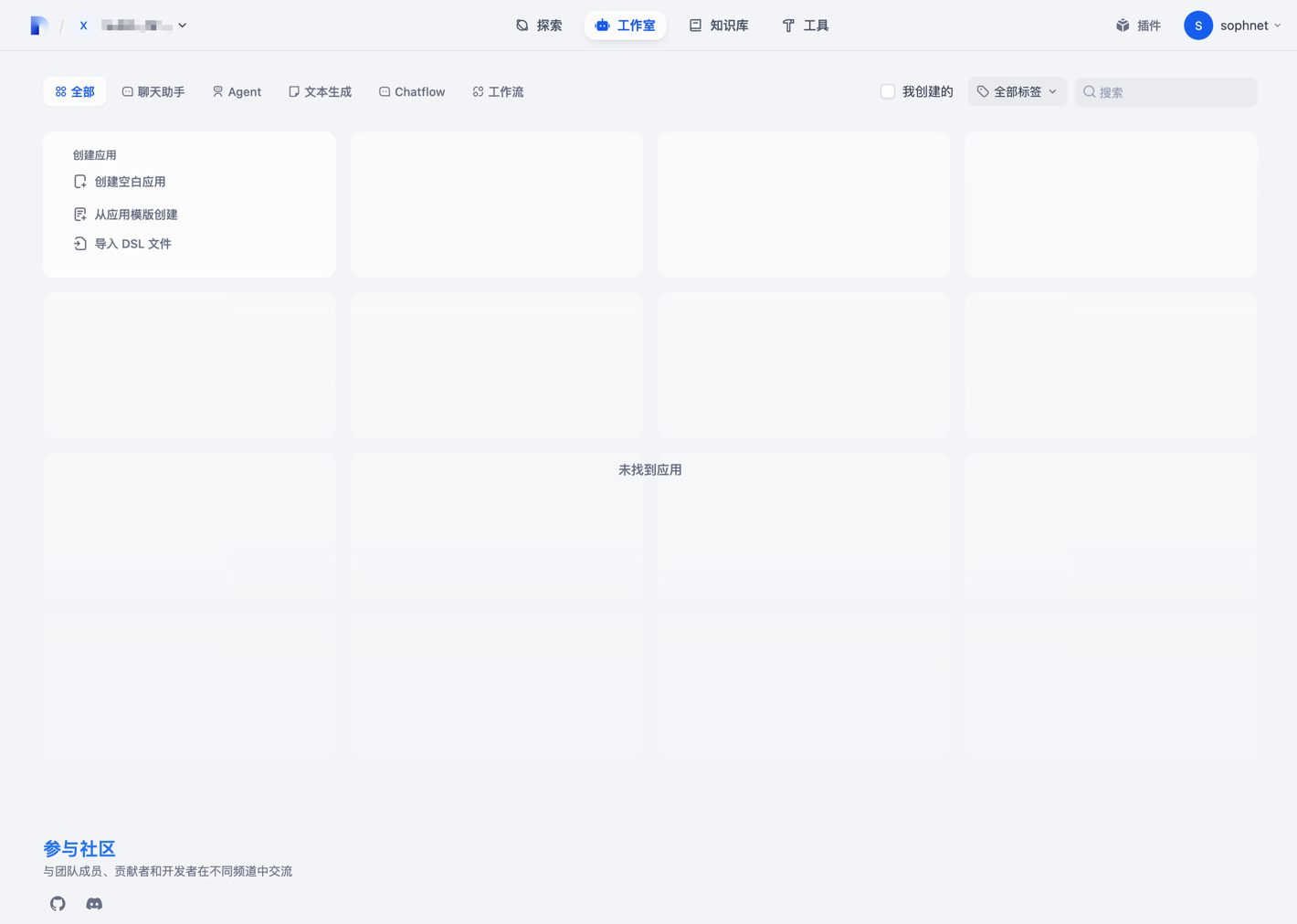Image resolution: width=1297 pixels, height=924 pixels.
Task: Switch to the 聊天助手 tab
Action: coord(153,91)
